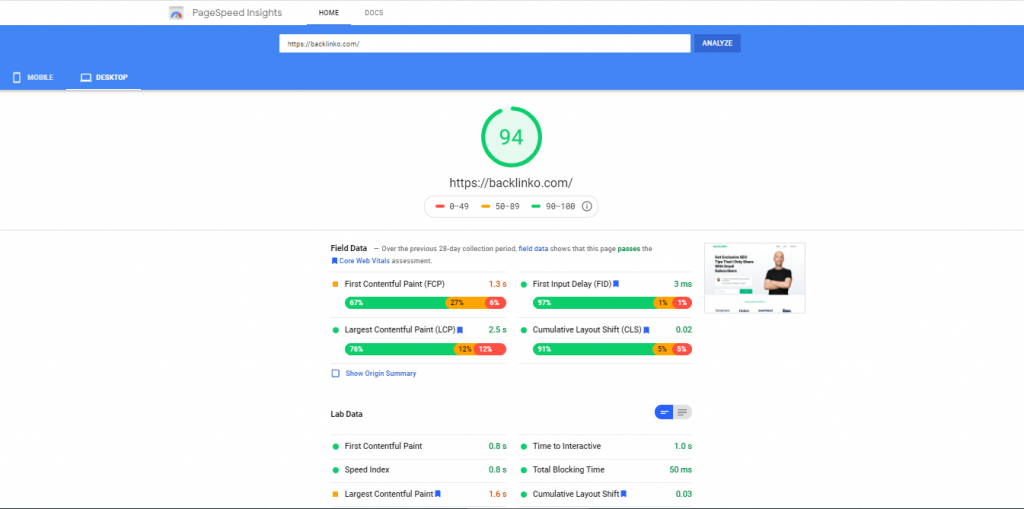Click the ANALYZE button

[x=717, y=43]
